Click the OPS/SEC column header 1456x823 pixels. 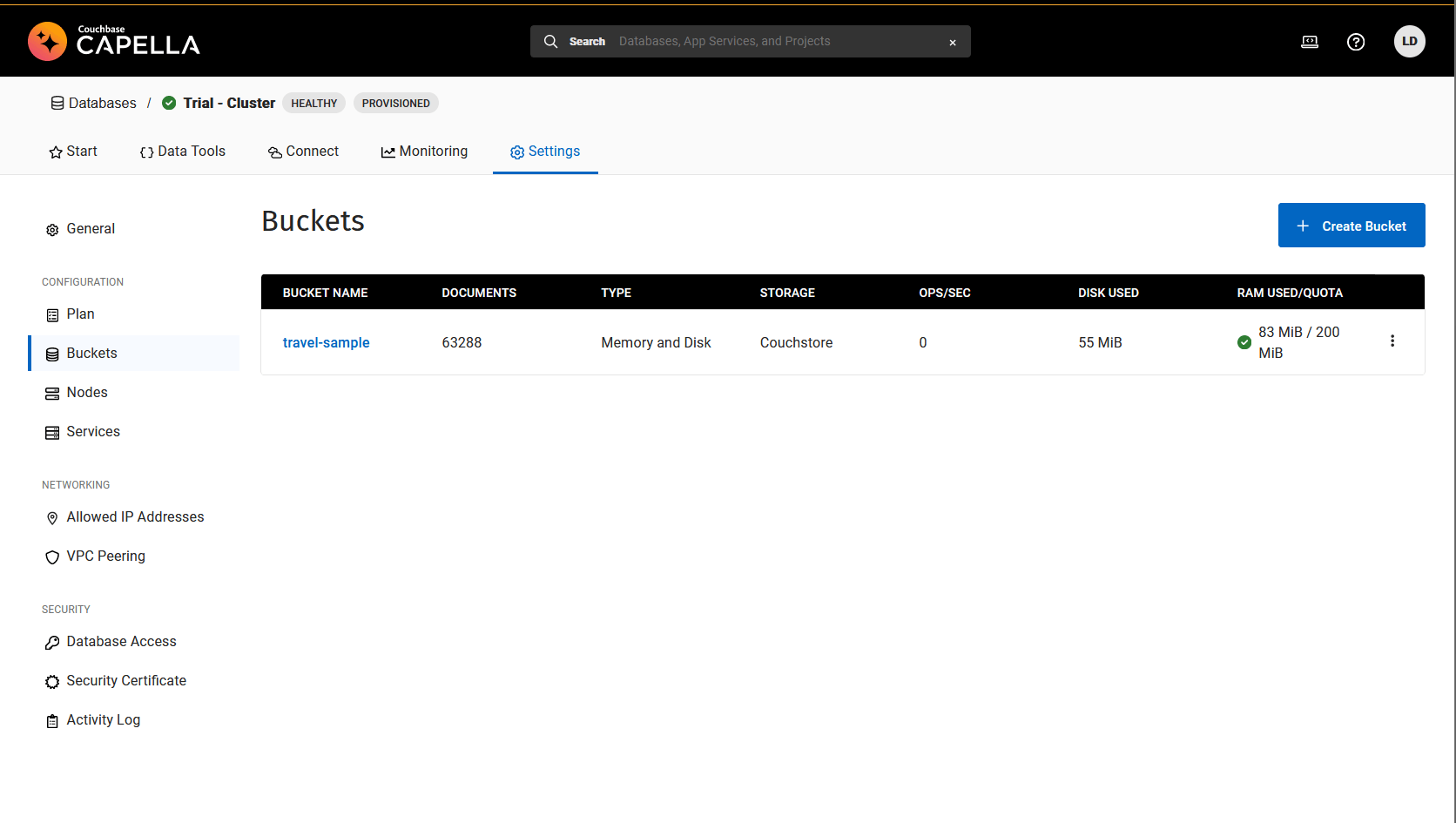pyautogui.click(x=945, y=293)
